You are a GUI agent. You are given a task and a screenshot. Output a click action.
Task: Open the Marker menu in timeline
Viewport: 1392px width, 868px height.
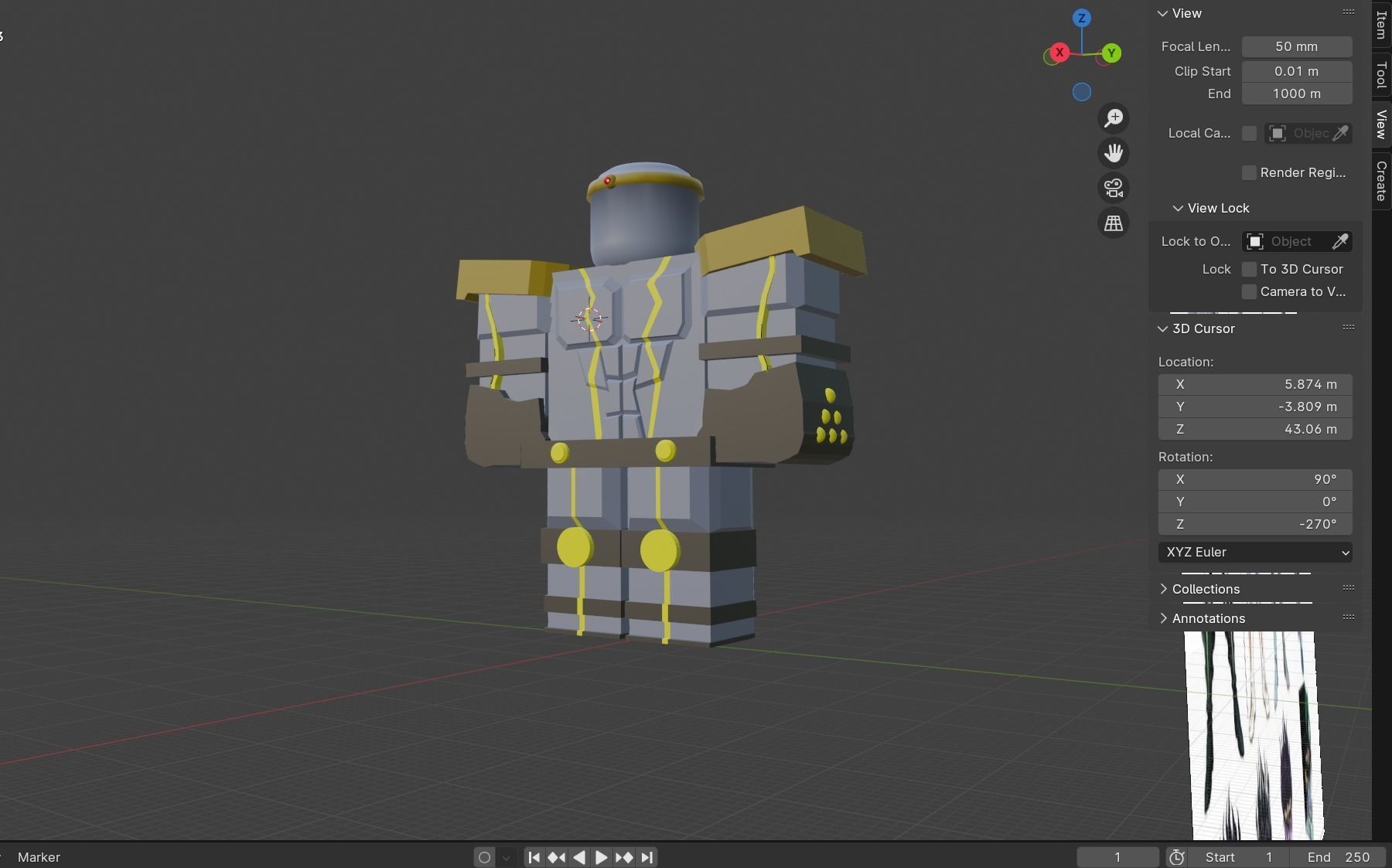[x=39, y=857]
